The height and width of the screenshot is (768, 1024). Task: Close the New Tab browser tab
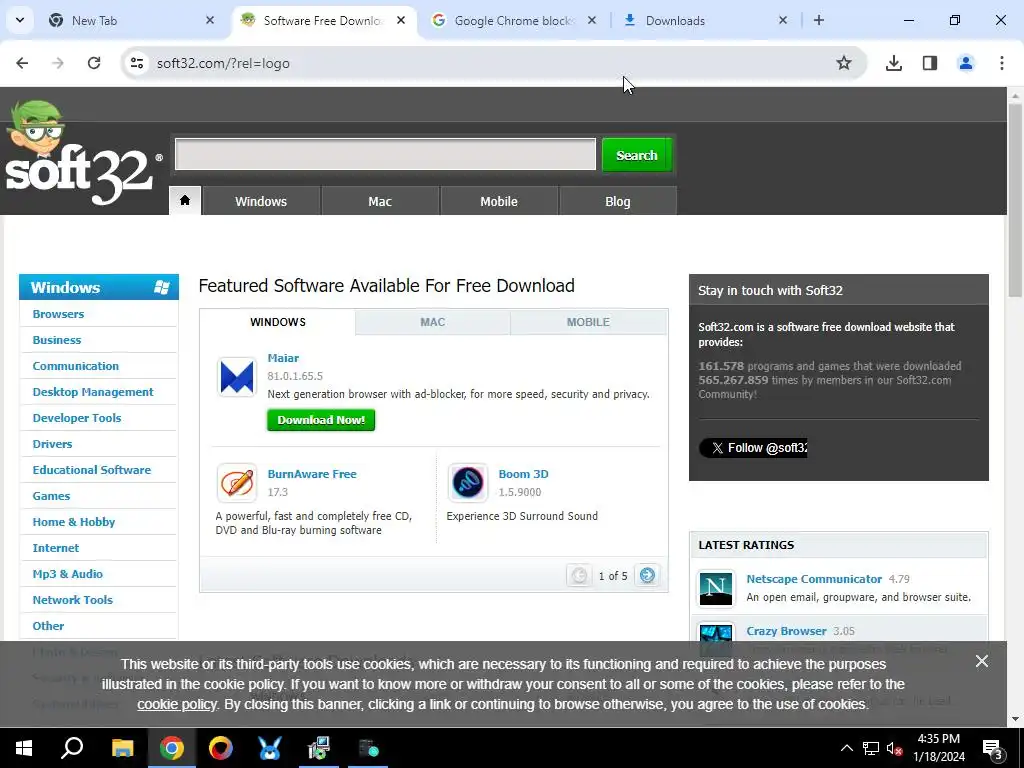(210, 20)
